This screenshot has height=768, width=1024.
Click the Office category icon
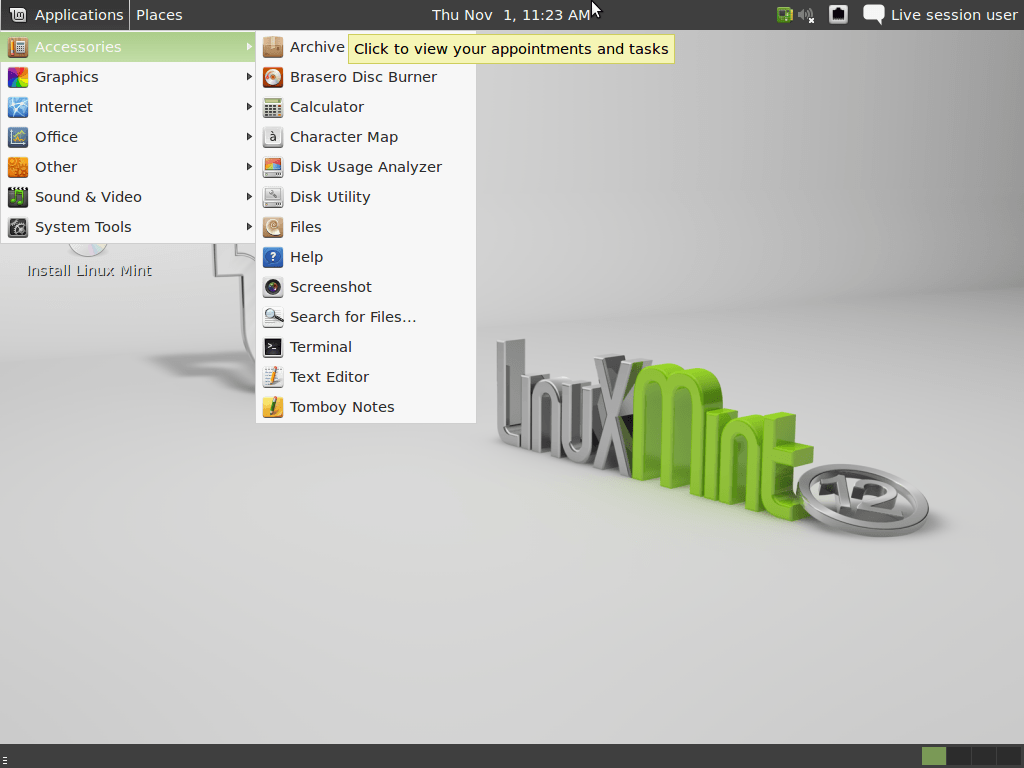coord(18,137)
